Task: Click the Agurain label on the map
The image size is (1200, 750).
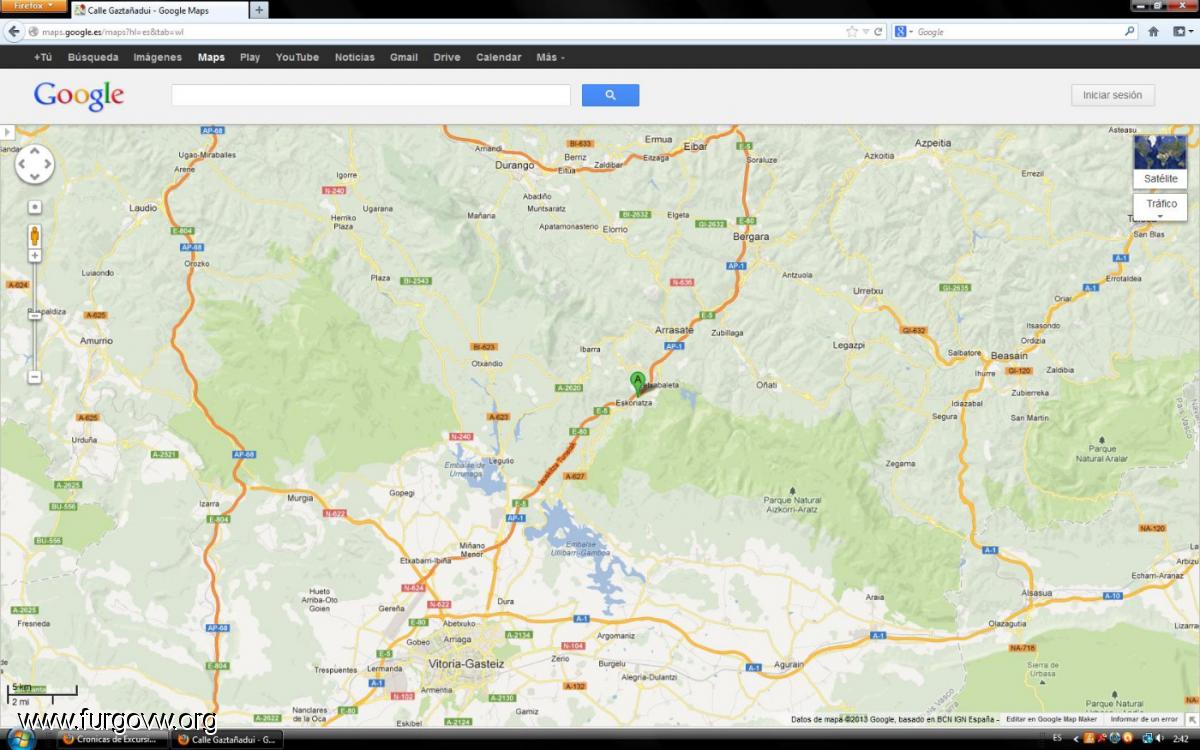Action: pyautogui.click(x=789, y=664)
